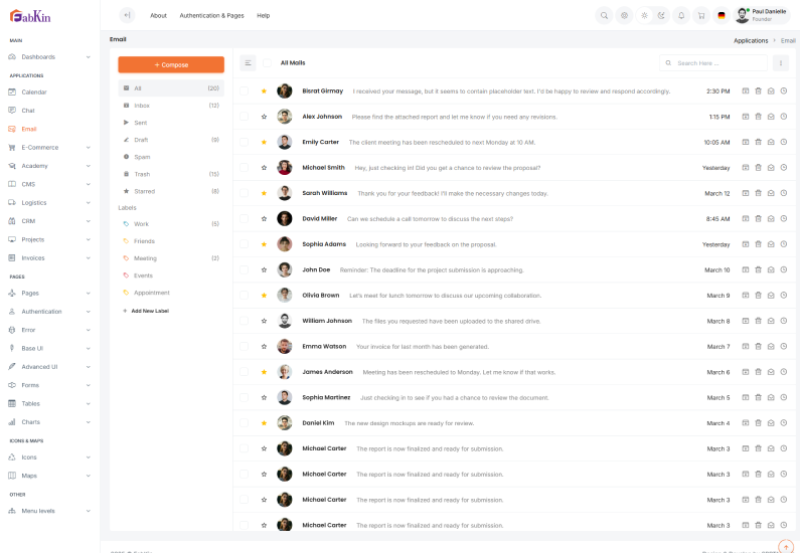Star the Alex Johnson email
800x553 pixels.
[x=264, y=117]
